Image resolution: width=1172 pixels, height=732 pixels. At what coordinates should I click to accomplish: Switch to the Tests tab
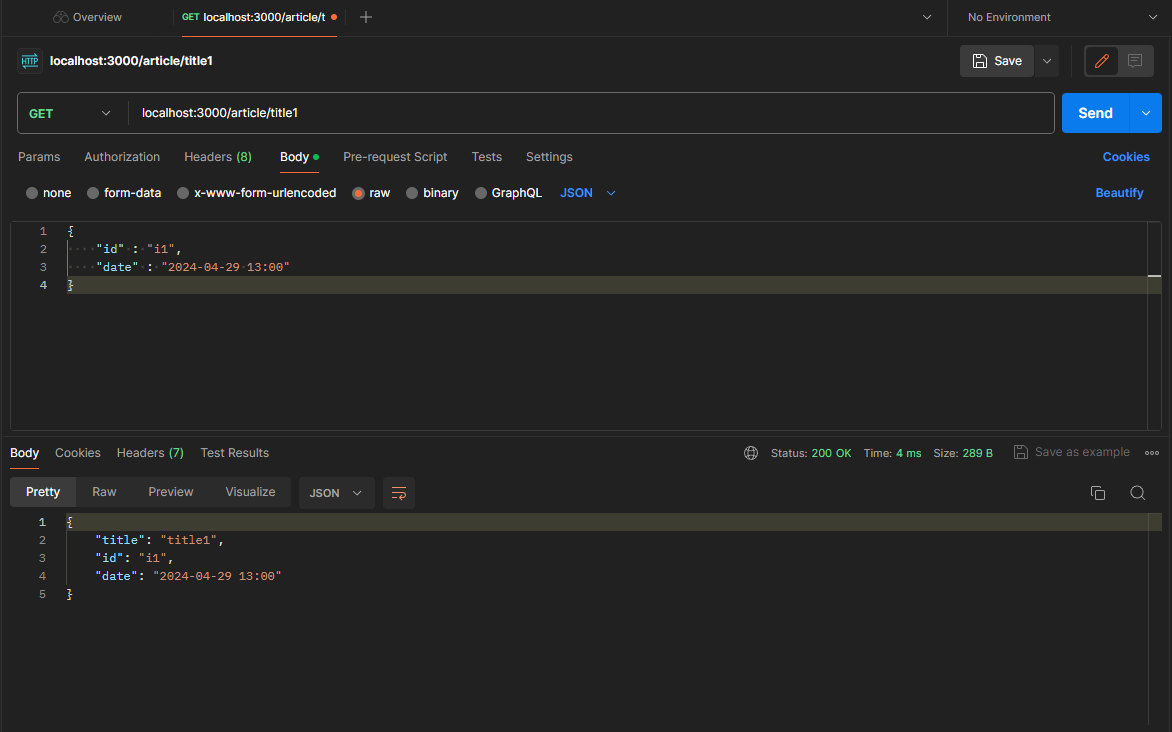point(487,157)
